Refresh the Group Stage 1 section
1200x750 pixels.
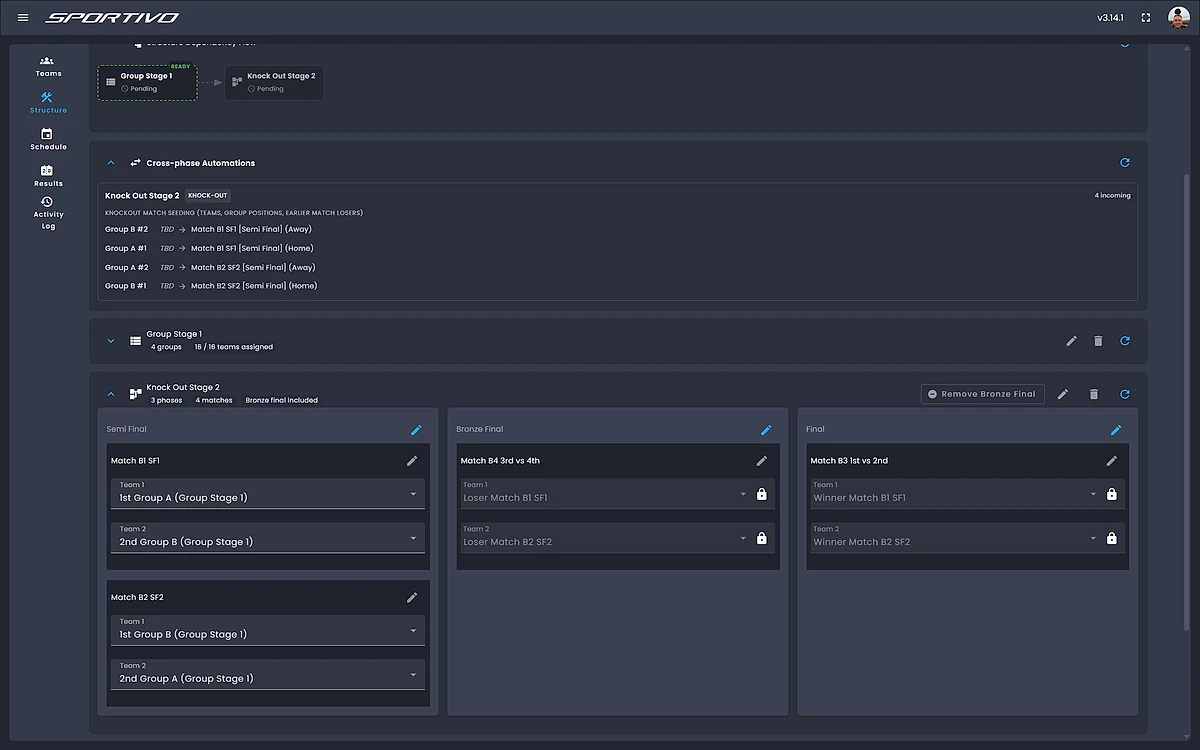pyautogui.click(x=1124, y=340)
